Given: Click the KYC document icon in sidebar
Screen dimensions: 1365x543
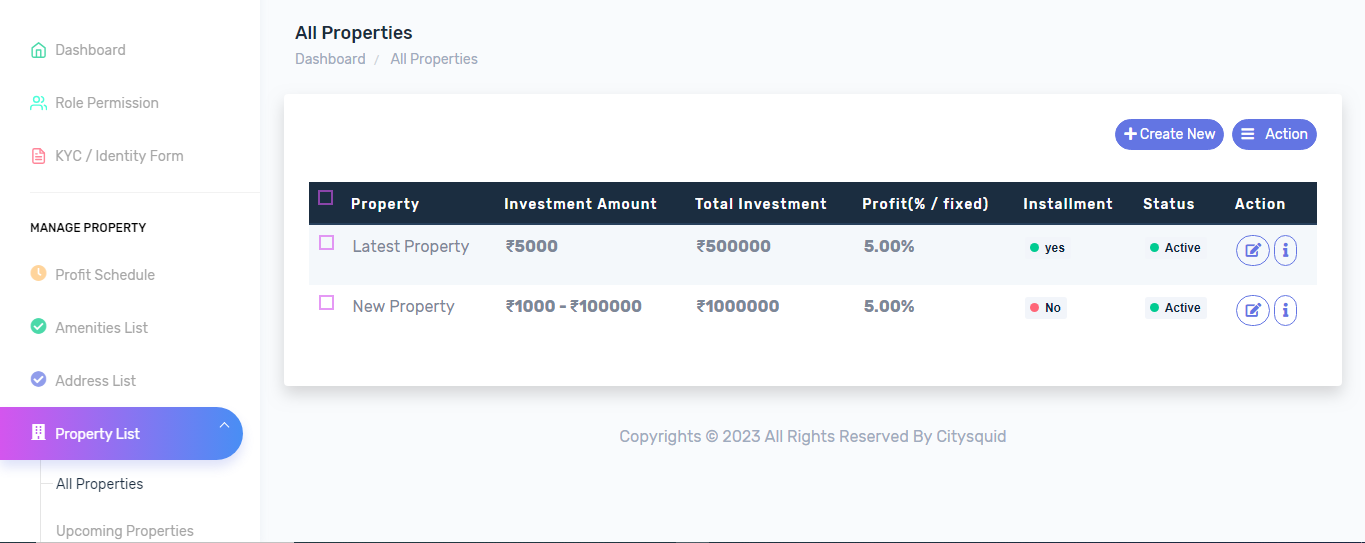Looking at the screenshot, I should (x=38, y=156).
